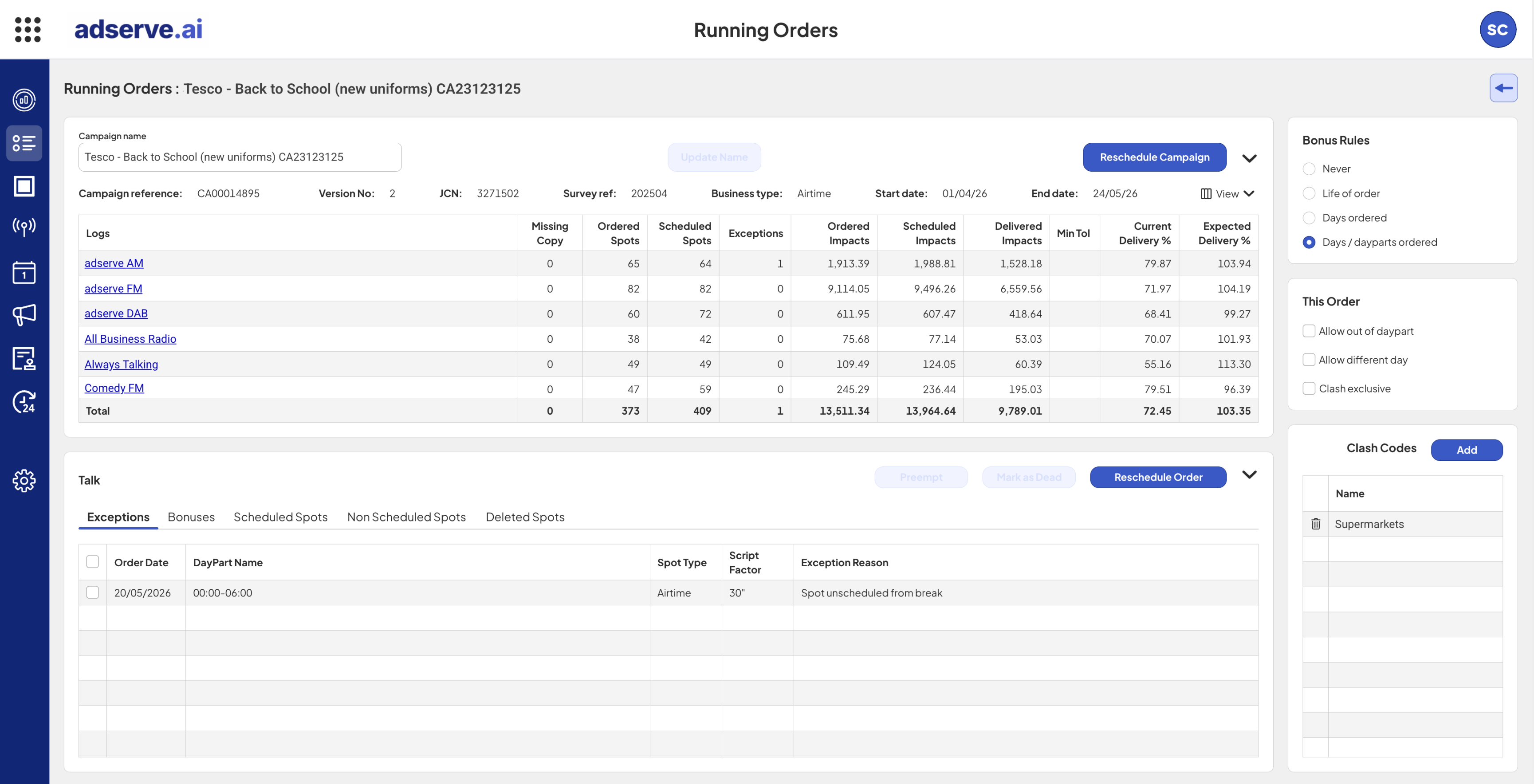The width and height of the screenshot is (1534, 784).
Task: Click the adserve.ai logo
Action: click(138, 28)
